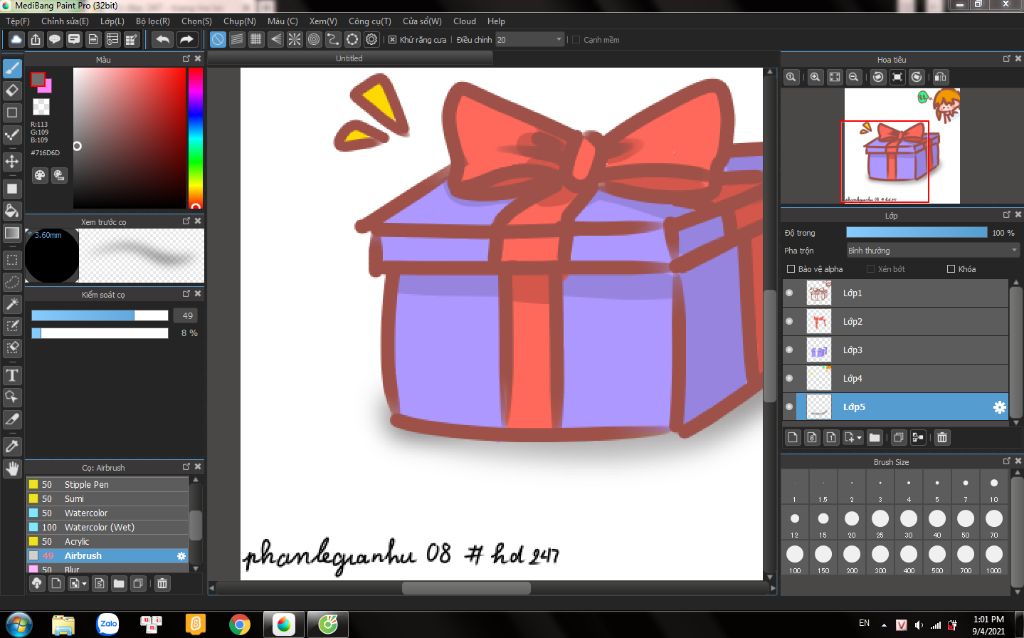The image size is (1024, 638).
Task: Zoom in on the Navigator panel
Action: (x=815, y=77)
